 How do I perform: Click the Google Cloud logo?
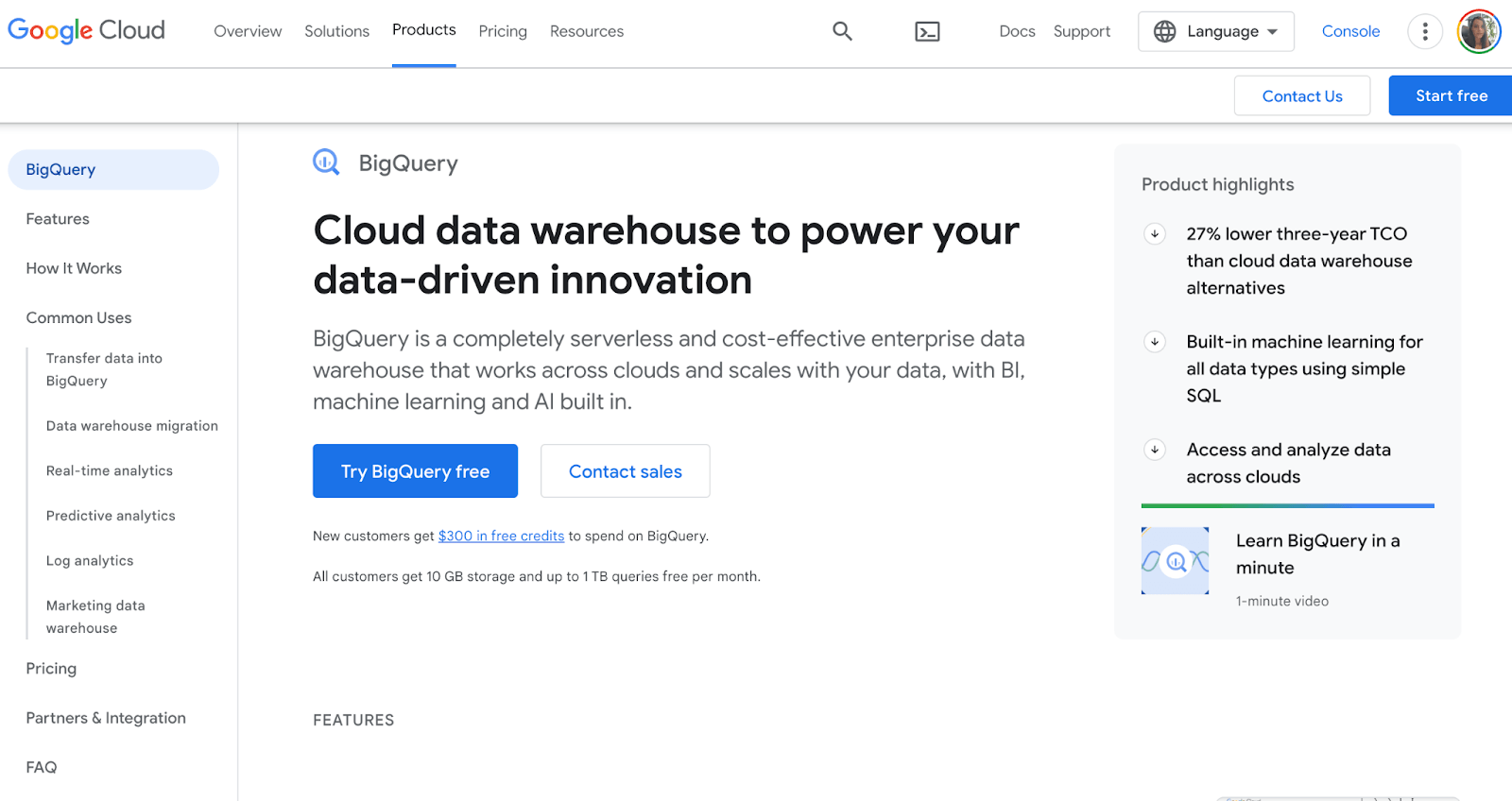[x=86, y=30]
